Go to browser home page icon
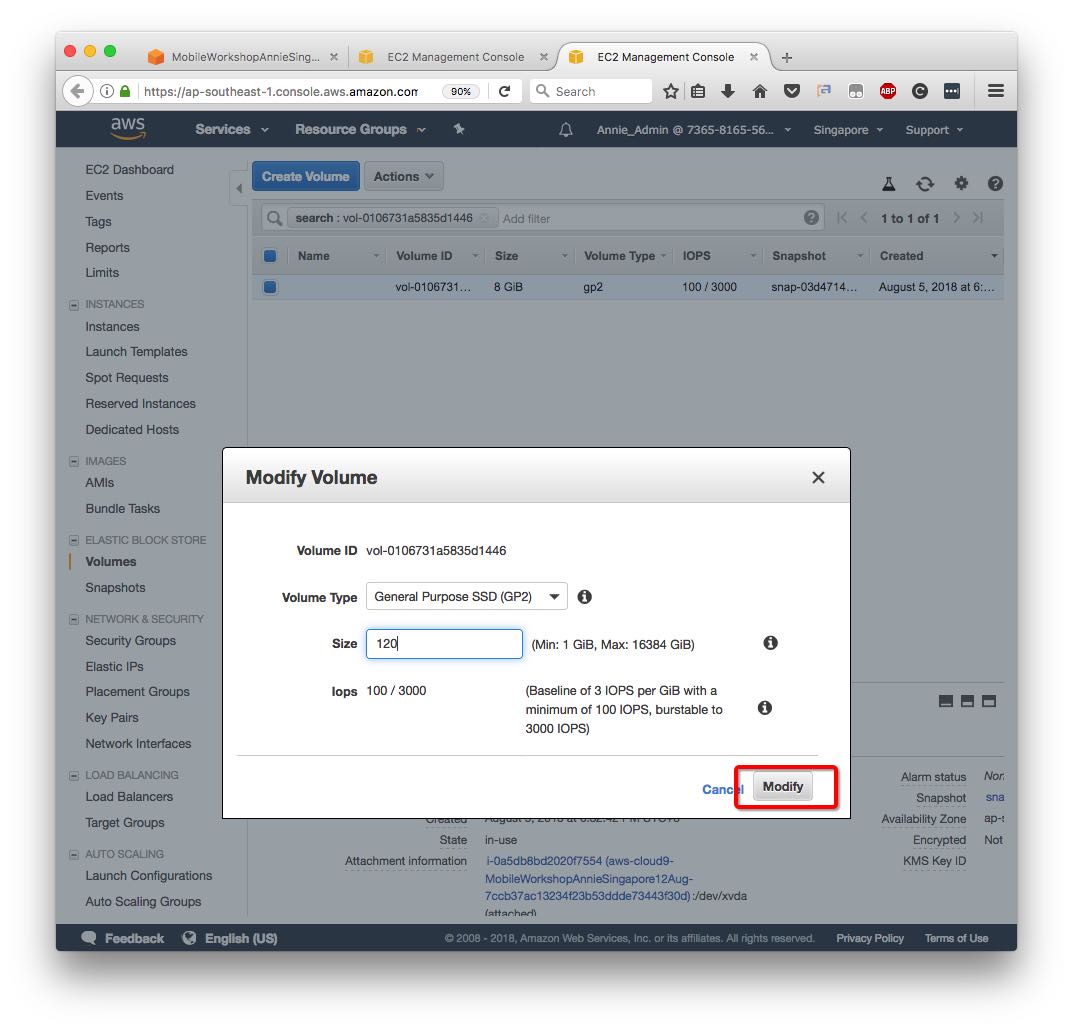 pyautogui.click(x=760, y=91)
